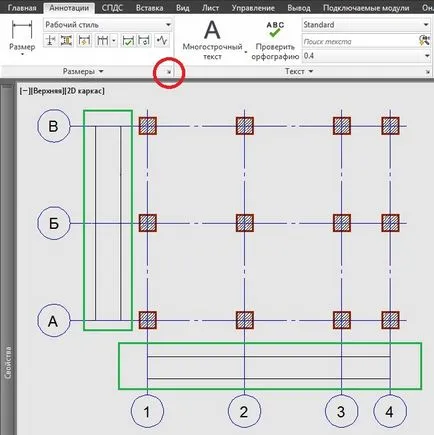Select axis bubble 4

(390, 411)
